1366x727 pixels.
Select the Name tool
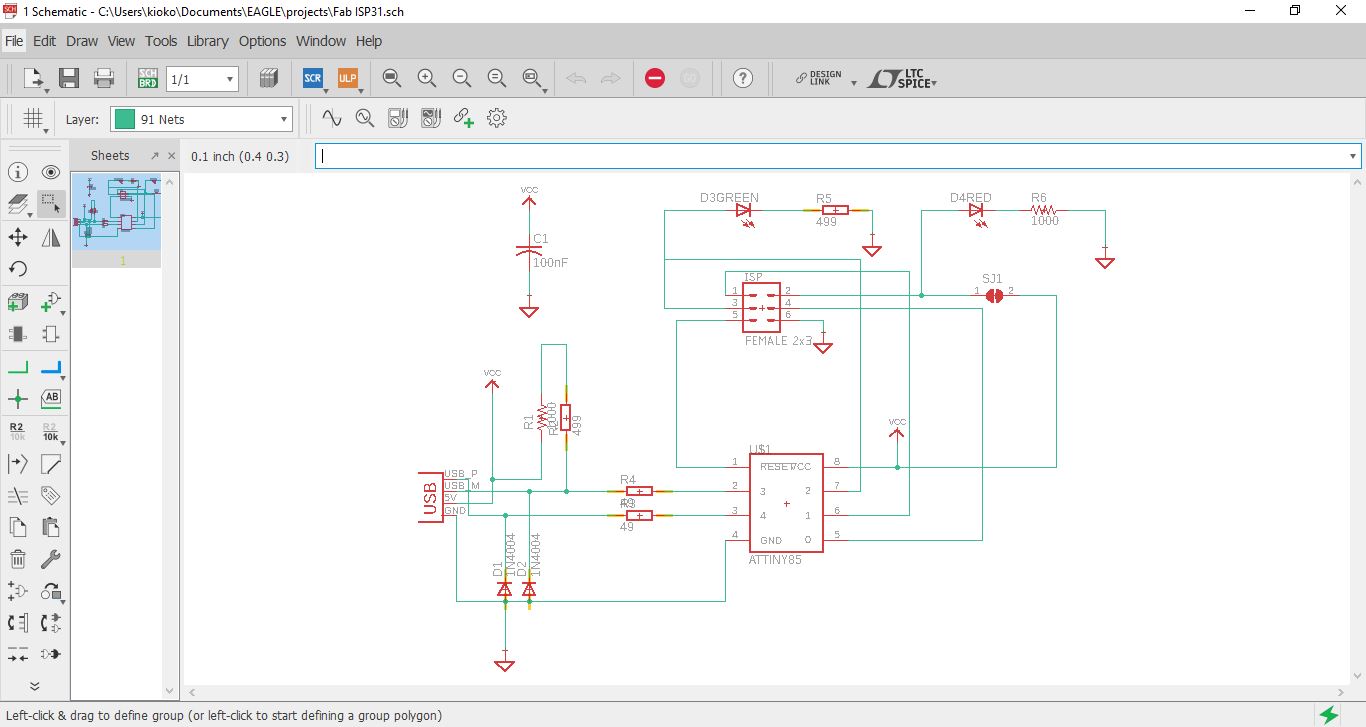[x=18, y=431]
